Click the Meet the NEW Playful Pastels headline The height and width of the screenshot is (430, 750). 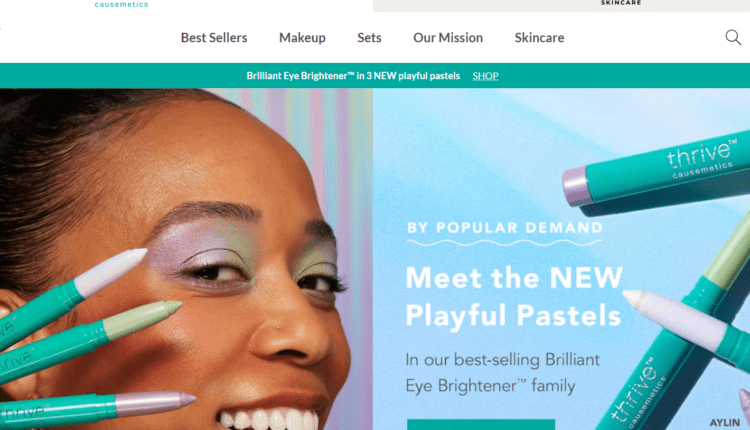coord(514,296)
